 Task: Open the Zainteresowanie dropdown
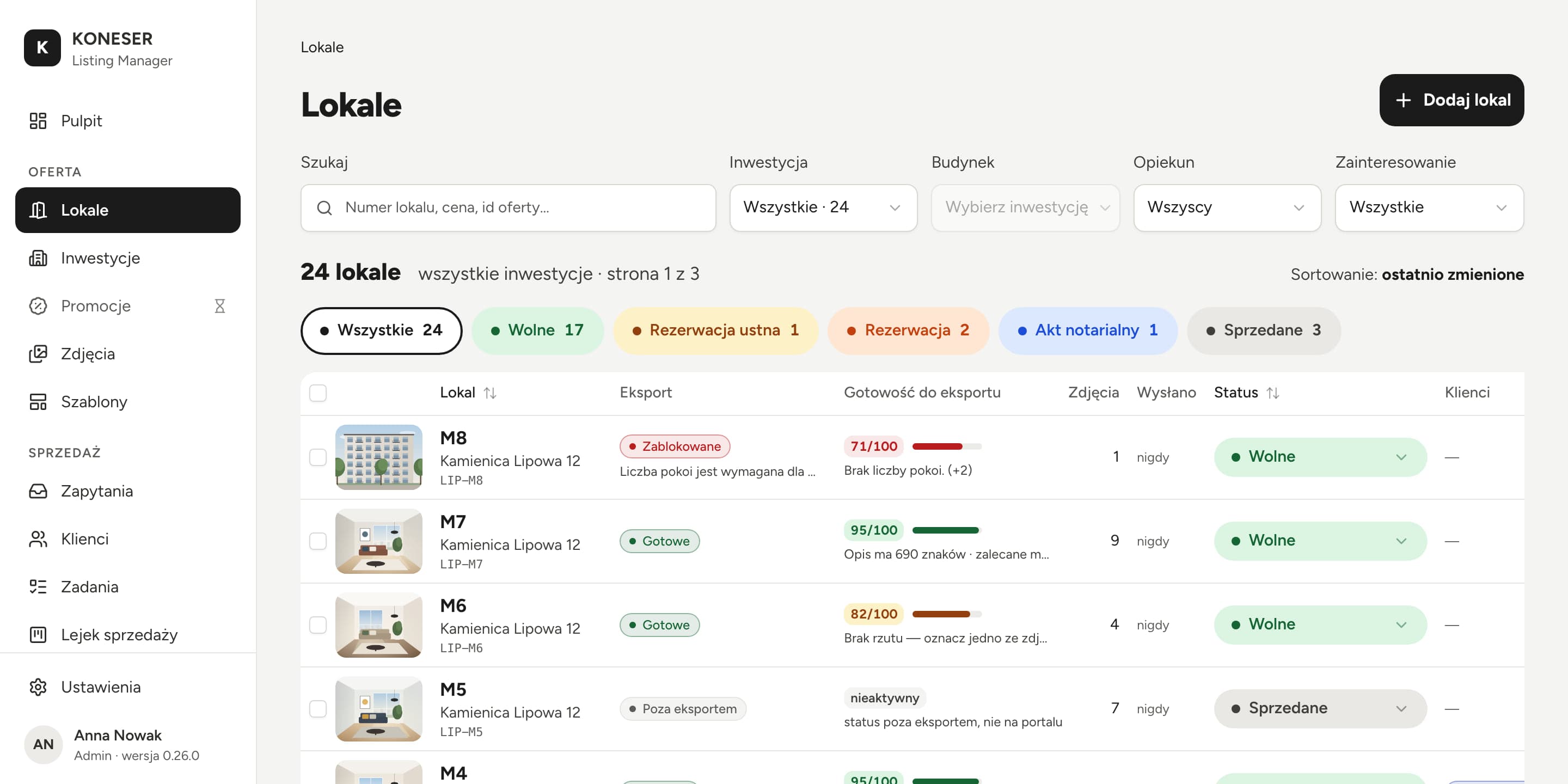click(1429, 207)
